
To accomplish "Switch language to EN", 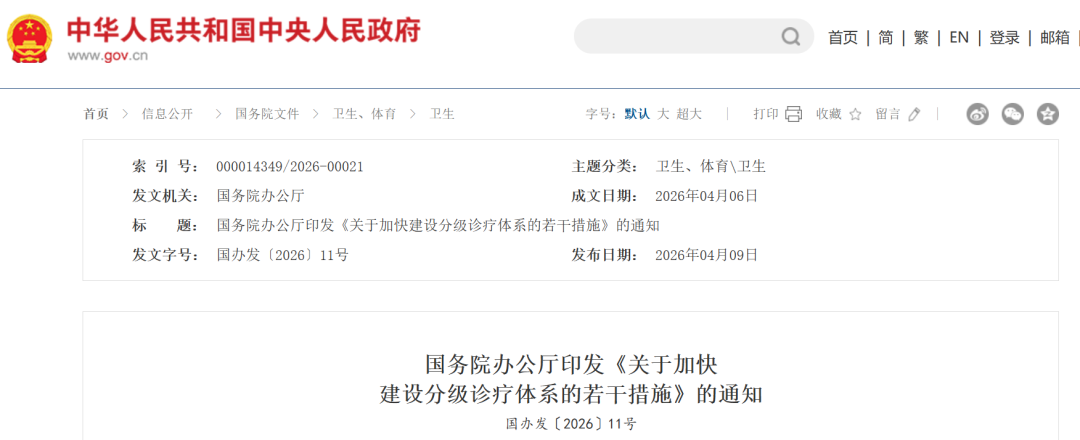I will (959, 37).
